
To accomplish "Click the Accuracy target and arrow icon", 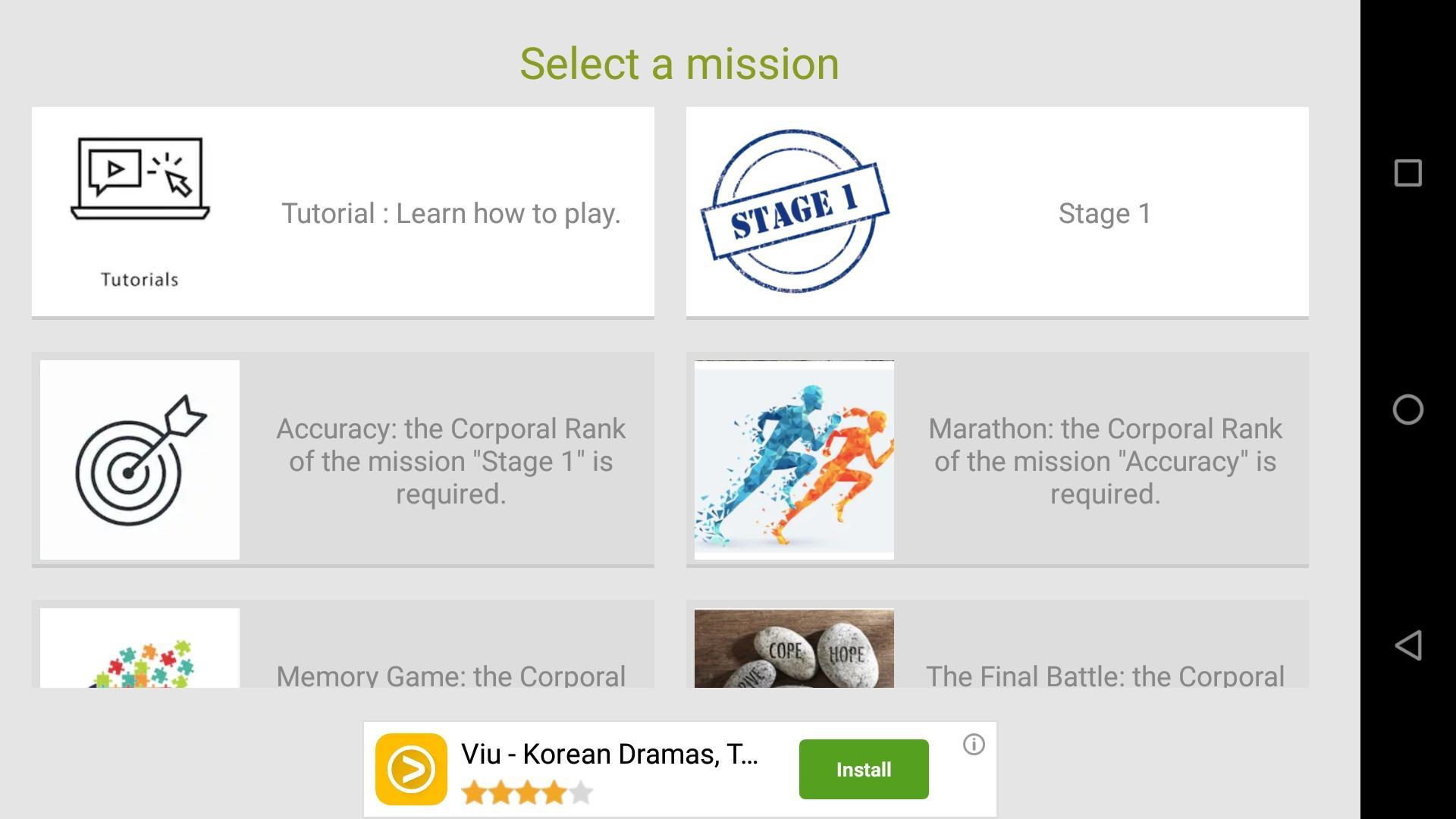I will coord(140,460).
